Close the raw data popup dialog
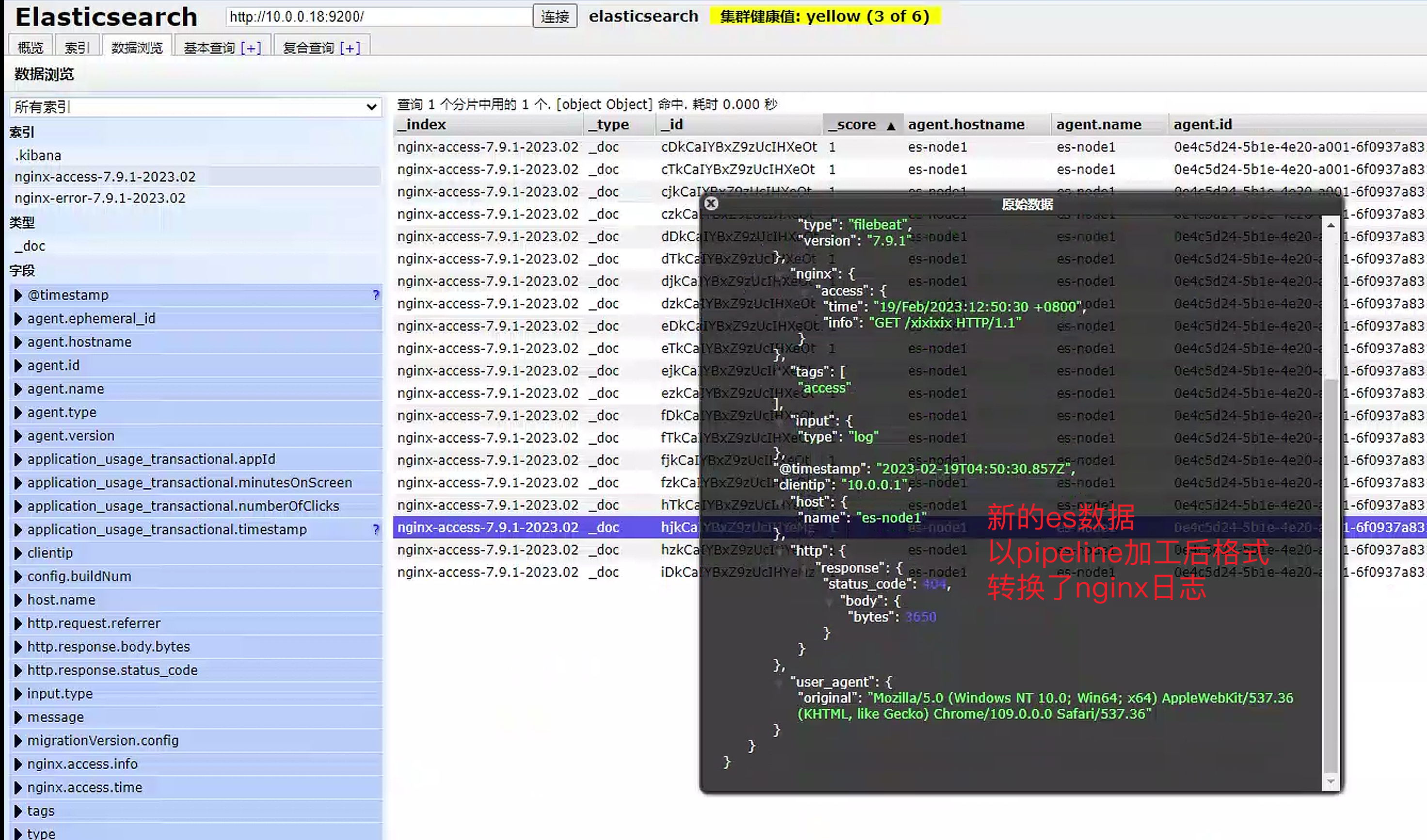This screenshot has height=840, width=1427. pos(711,203)
